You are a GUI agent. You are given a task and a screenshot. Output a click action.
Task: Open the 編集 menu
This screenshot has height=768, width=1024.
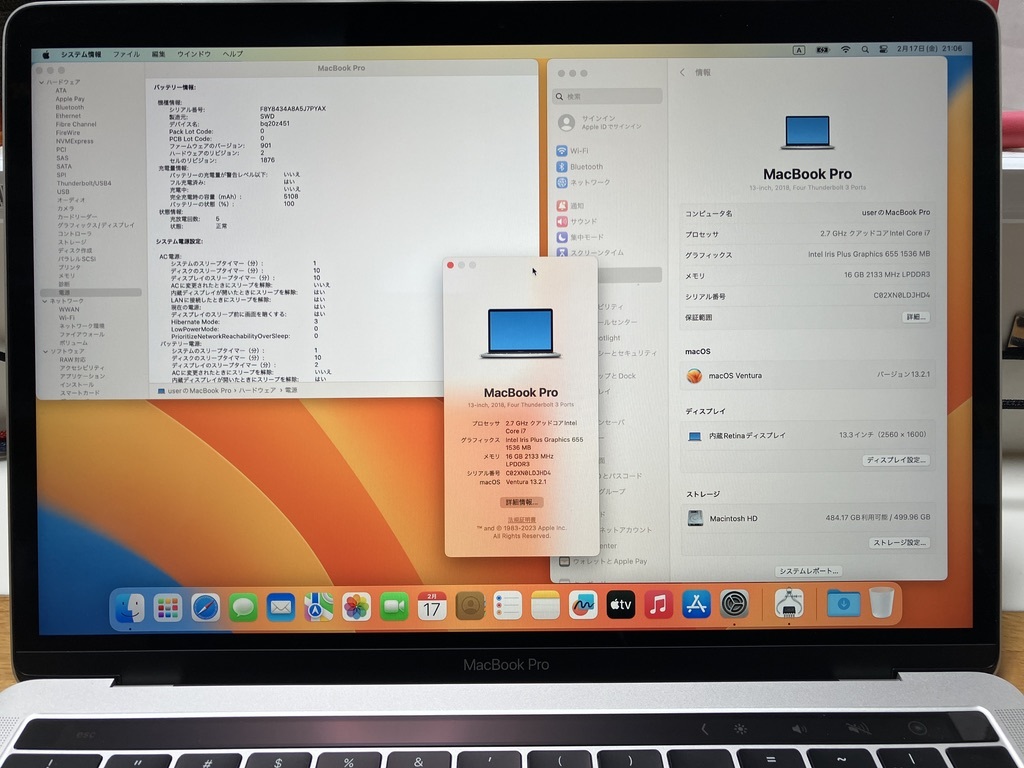pos(159,54)
